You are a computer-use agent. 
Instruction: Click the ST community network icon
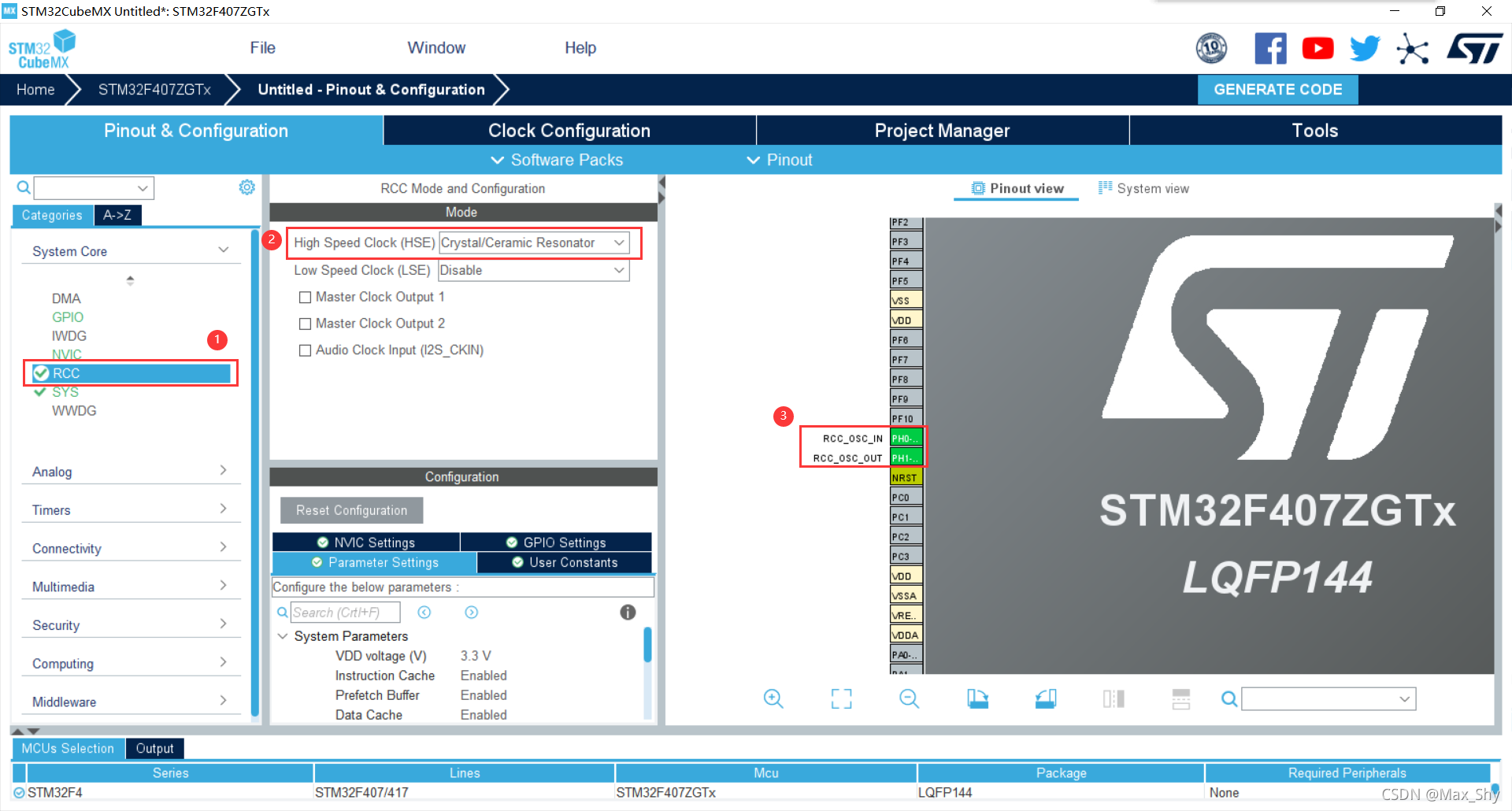(x=1412, y=49)
